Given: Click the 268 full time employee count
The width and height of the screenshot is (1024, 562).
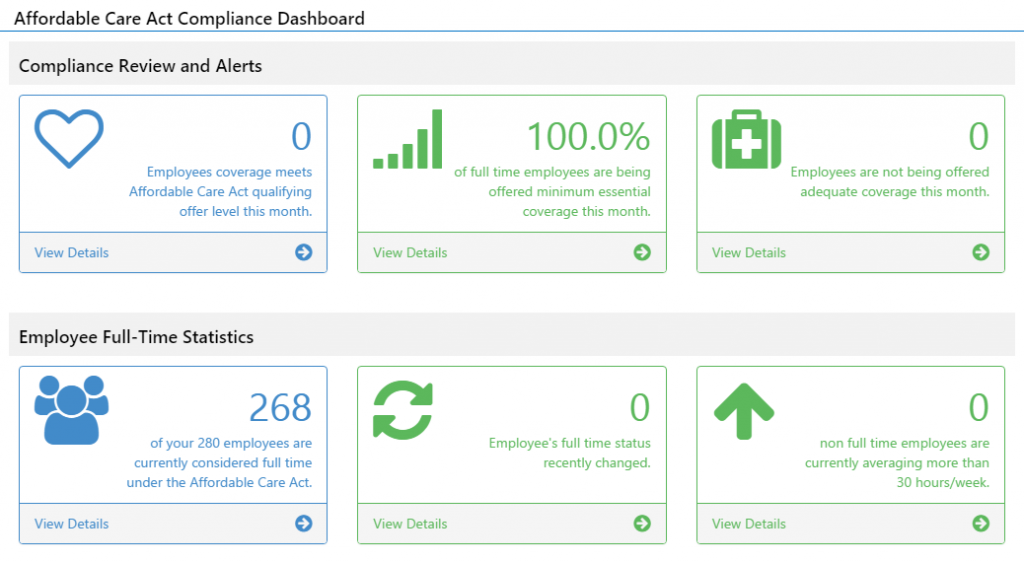Looking at the screenshot, I should click(281, 408).
